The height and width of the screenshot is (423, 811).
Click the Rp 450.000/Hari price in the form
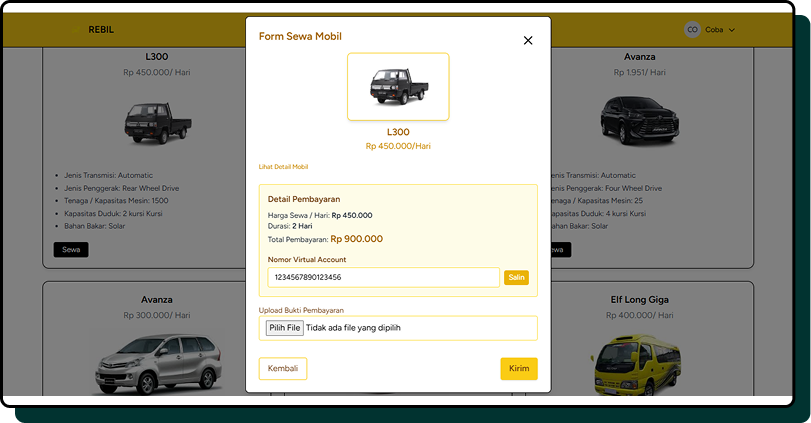pos(398,146)
